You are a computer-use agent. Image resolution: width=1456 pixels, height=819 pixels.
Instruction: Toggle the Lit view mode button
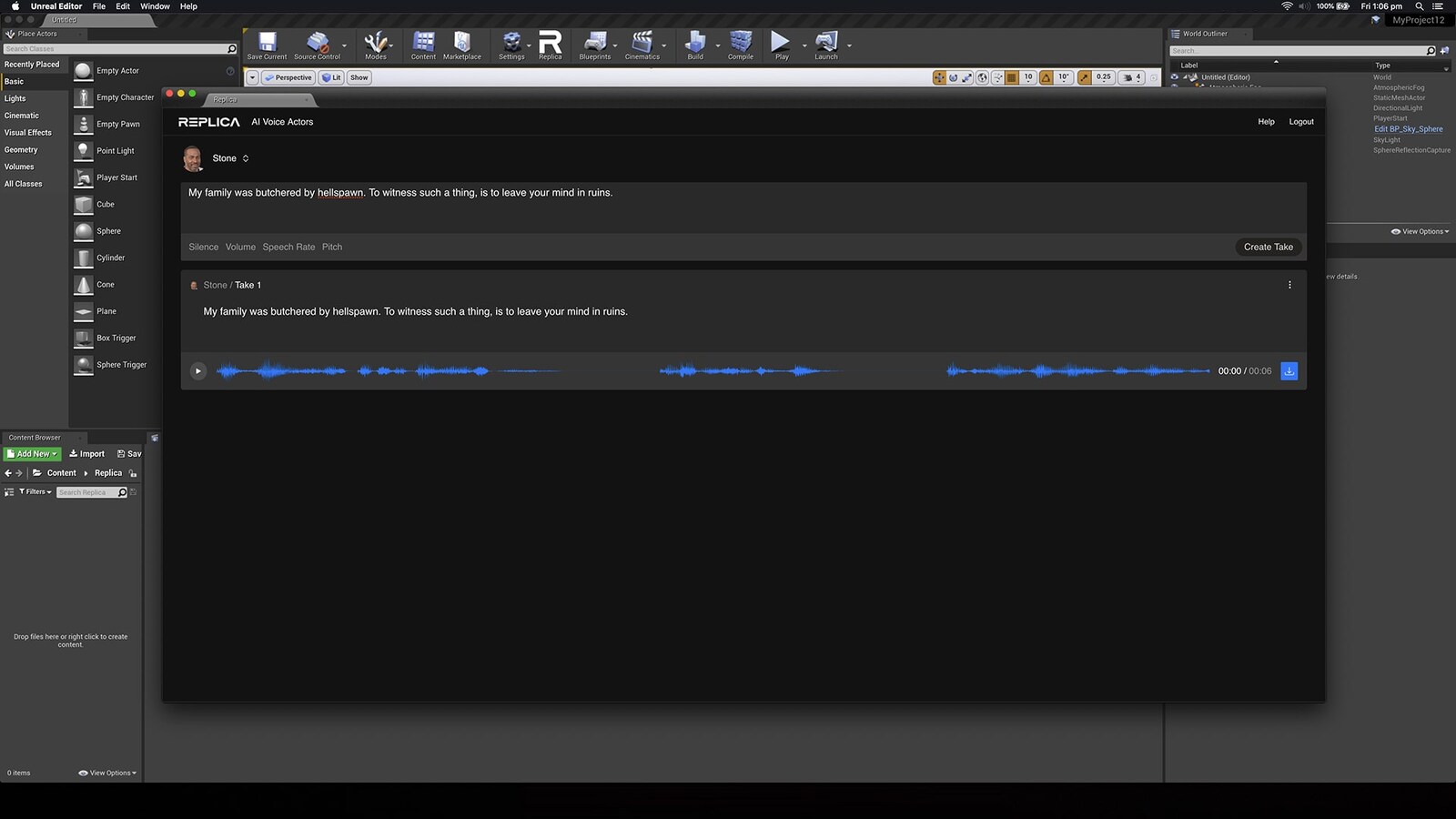point(331,77)
